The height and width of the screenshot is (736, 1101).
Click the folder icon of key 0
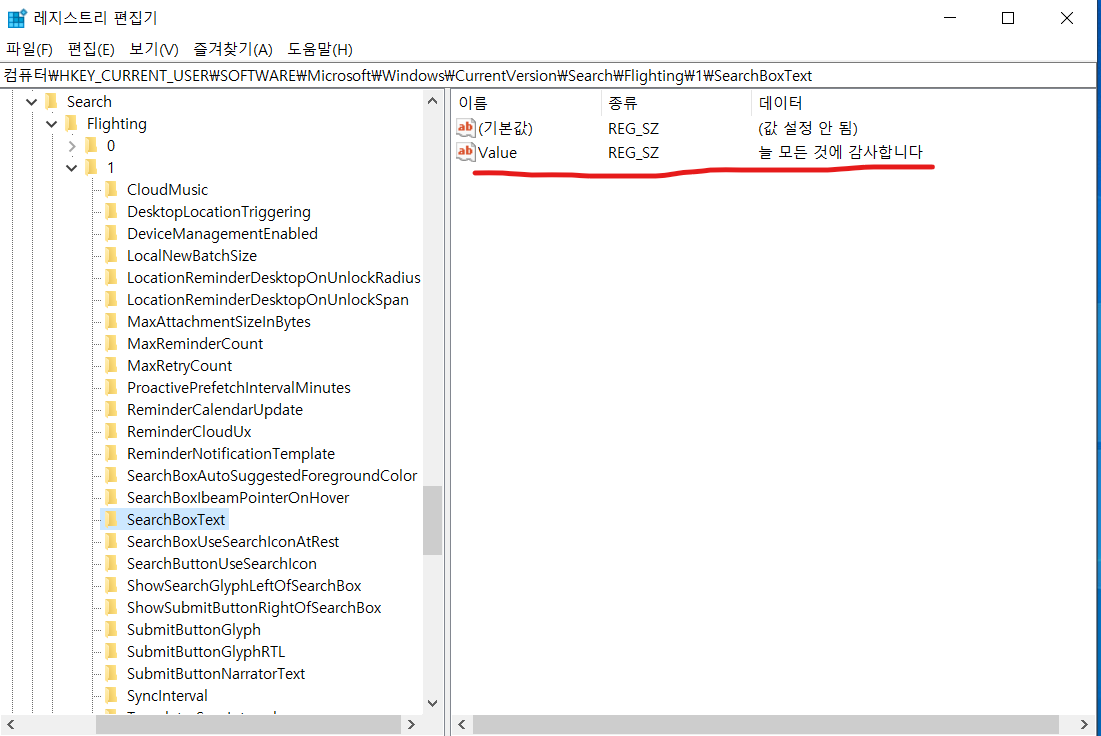pyautogui.click(x=91, y=145)
